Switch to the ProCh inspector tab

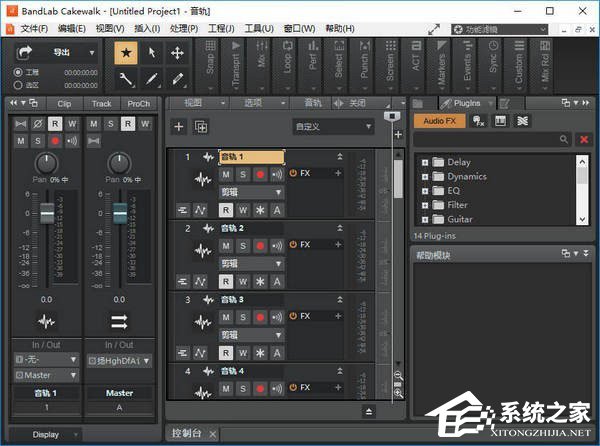139,103
